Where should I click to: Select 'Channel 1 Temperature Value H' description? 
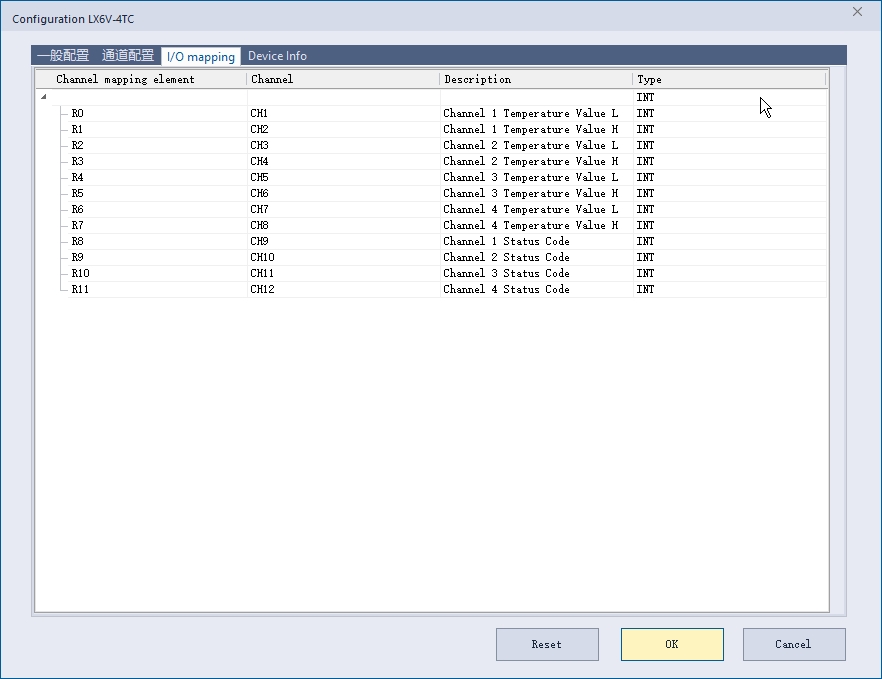pyautogui.click(x=530, y=129)
